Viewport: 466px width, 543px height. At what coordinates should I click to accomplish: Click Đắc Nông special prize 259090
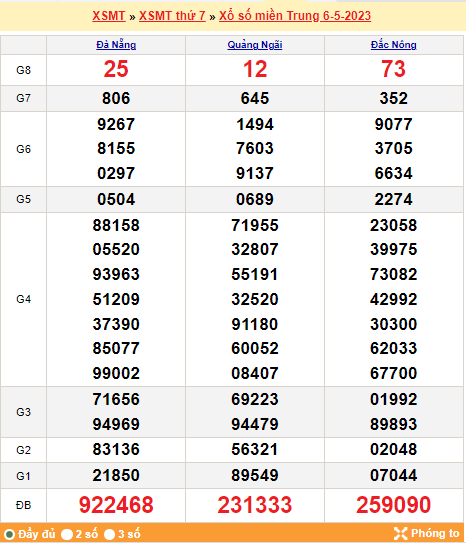[x=394, y=505]
